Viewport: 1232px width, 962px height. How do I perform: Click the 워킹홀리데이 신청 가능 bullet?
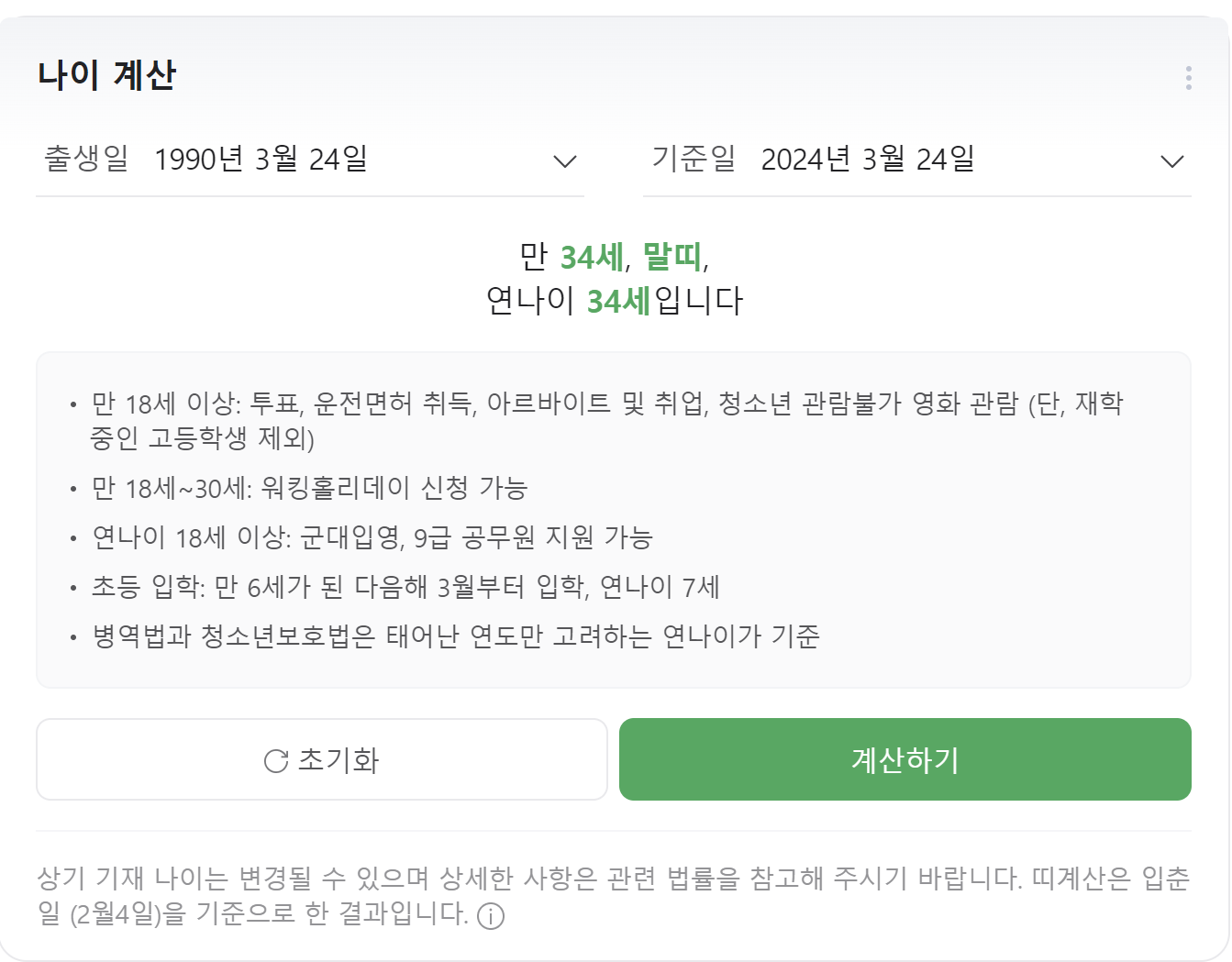pos(310,488)
